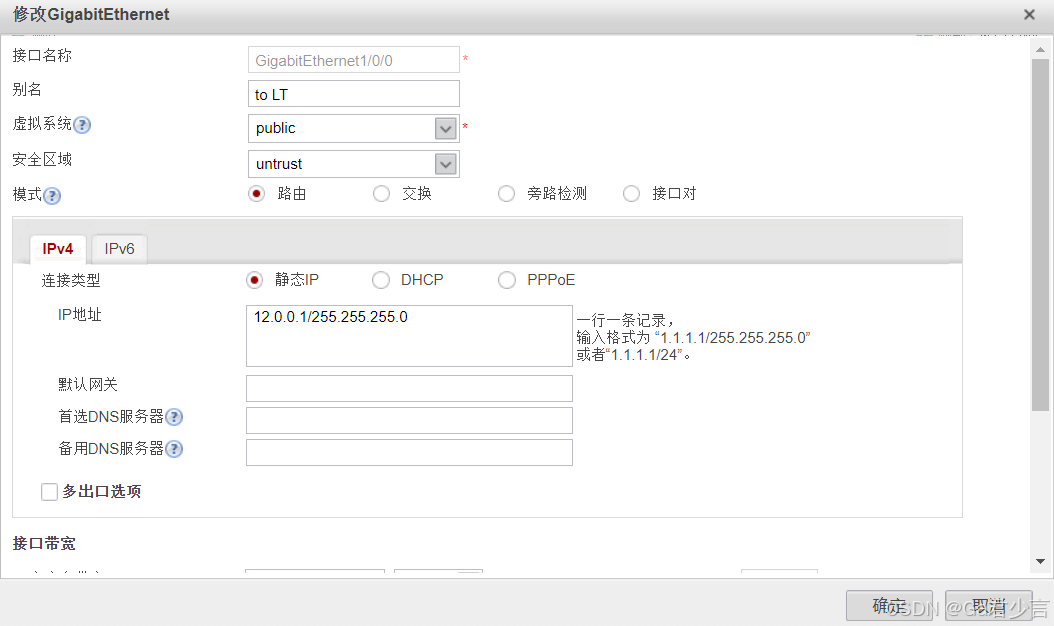The image size is (1054, 626).
Task: Click the 连接类型 label
Action: pyautogui.click(x=71, y=280)
